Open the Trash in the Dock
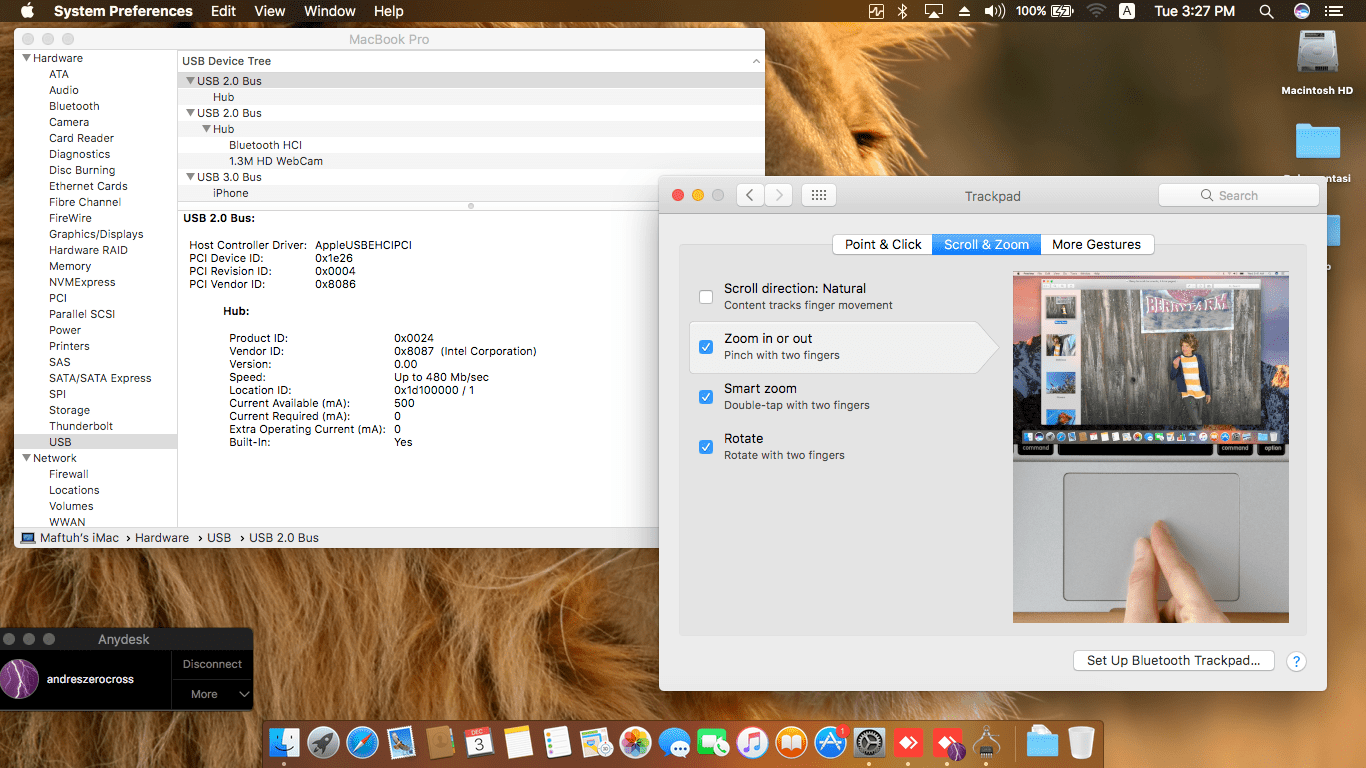 [1082, 743]
